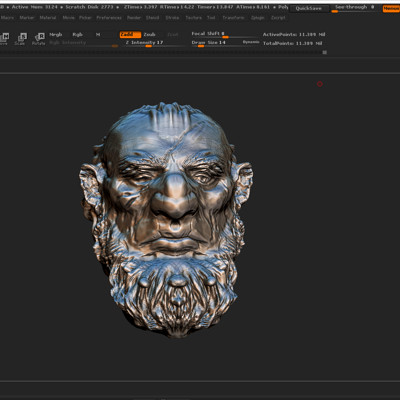Adjust the Focal Shift slider
This screenshot has height=400, width=400.
pos(224,34)
